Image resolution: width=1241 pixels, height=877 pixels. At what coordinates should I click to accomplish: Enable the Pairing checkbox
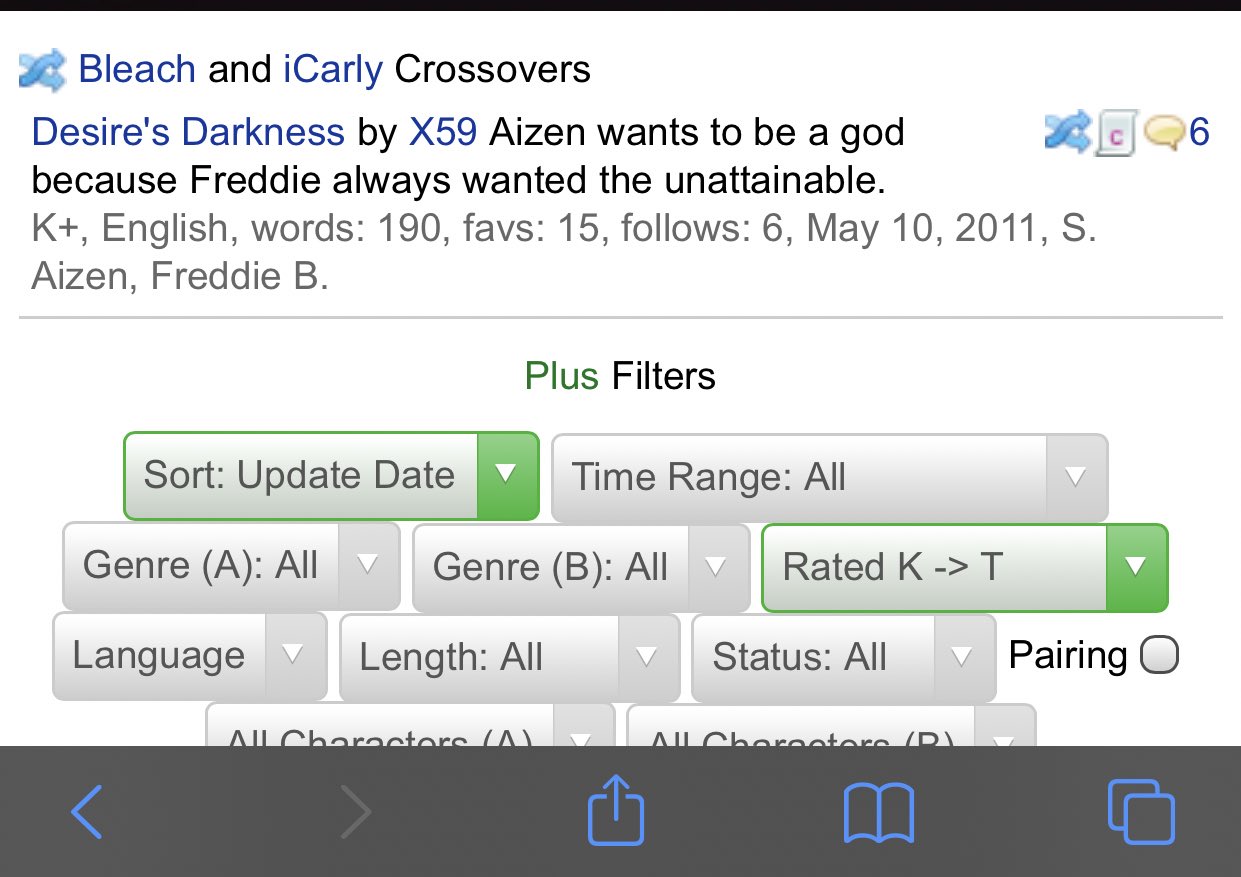(1160, 656)
